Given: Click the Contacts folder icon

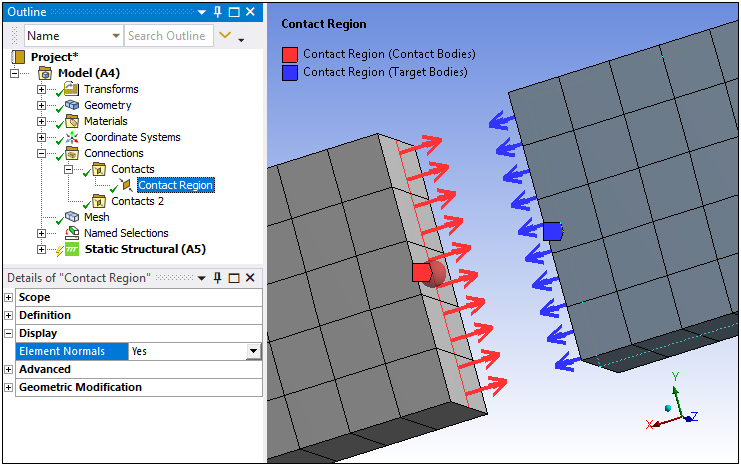Looking at the screenshot, I should pos(99,169).
